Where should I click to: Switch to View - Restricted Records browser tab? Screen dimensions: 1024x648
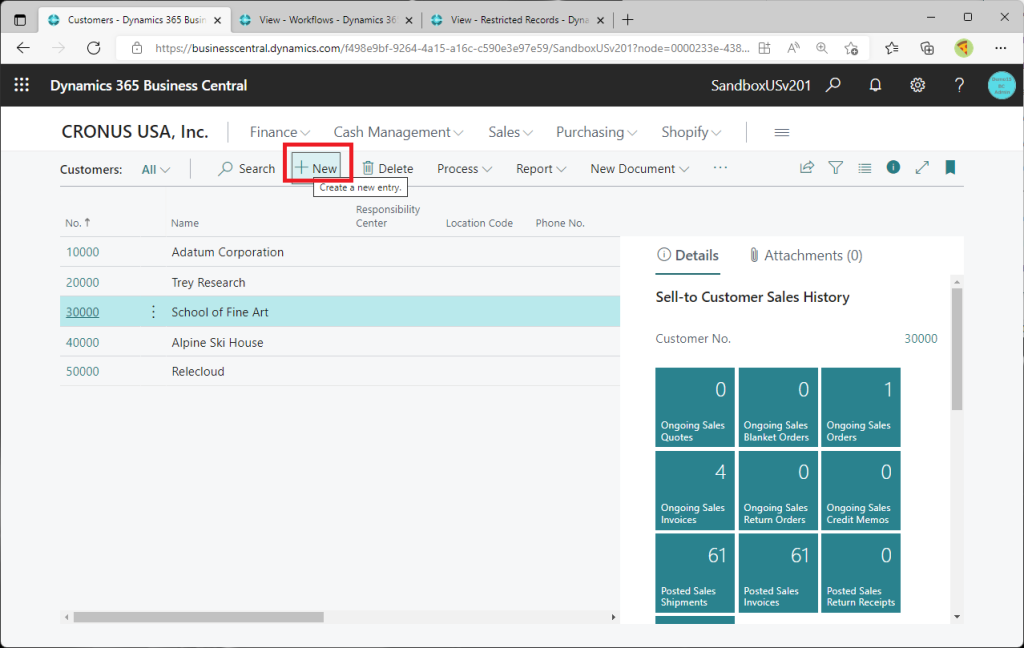click(519, 20)
